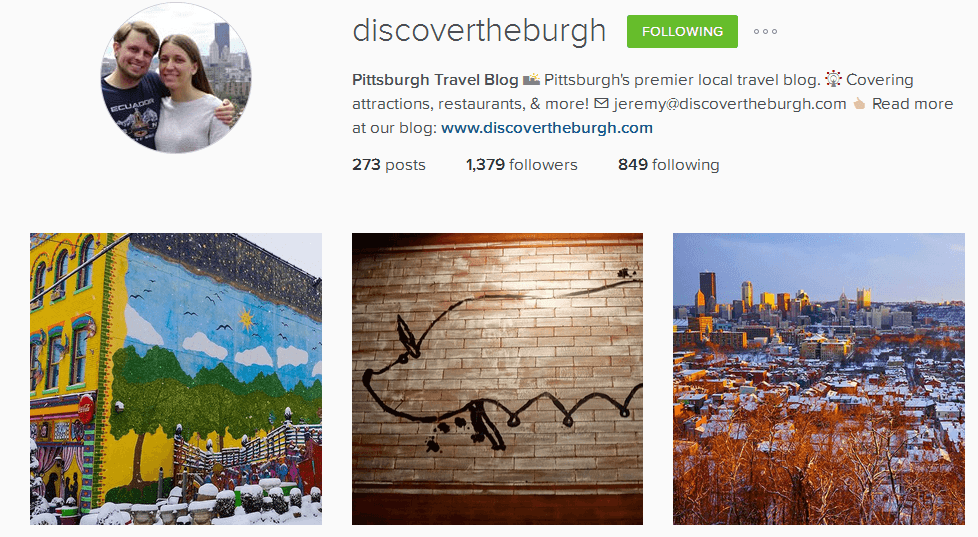Click the discovertheburgh username heading
Screen dimensions: 978x537
coord(479,31)
